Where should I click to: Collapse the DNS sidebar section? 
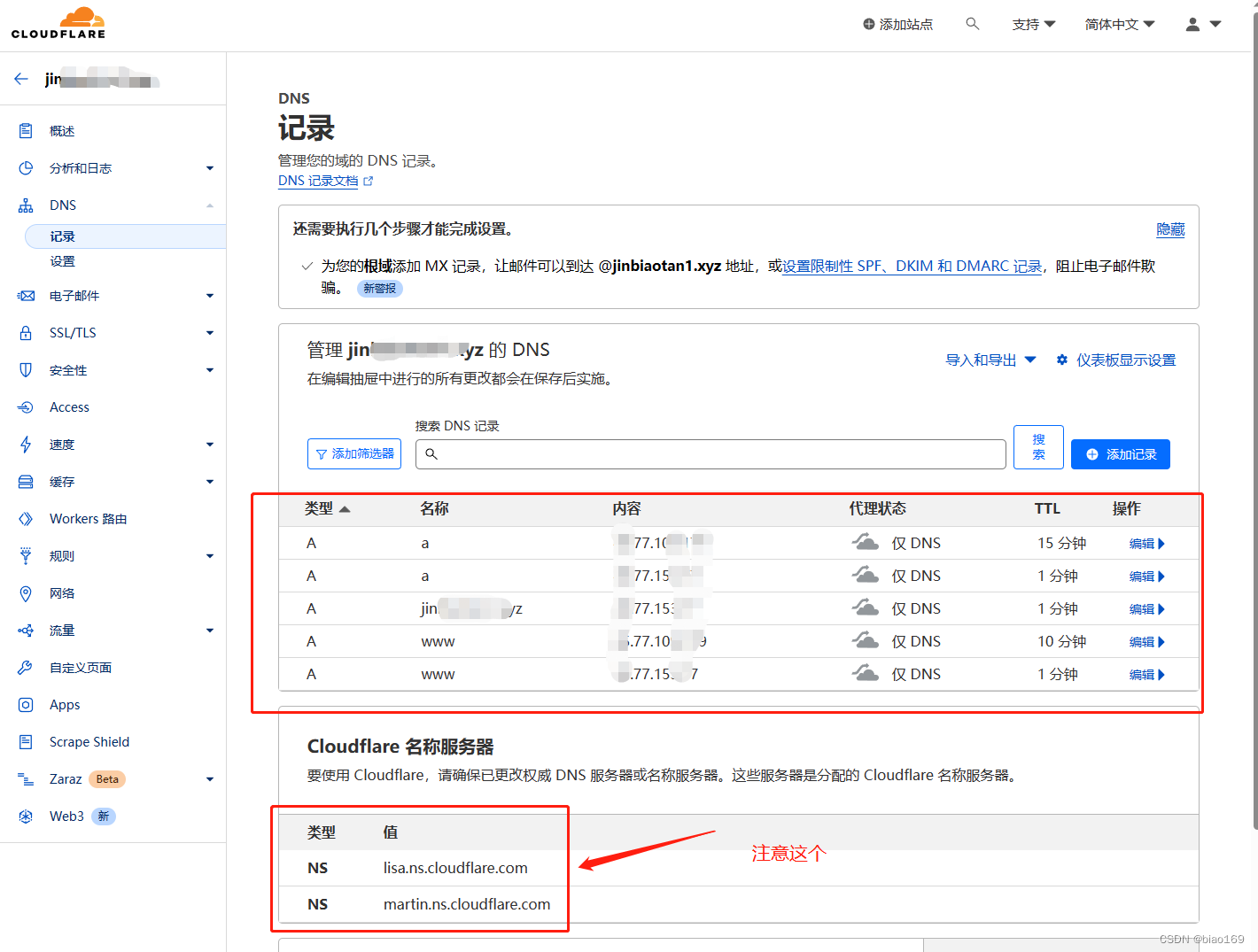pos(210,205)
